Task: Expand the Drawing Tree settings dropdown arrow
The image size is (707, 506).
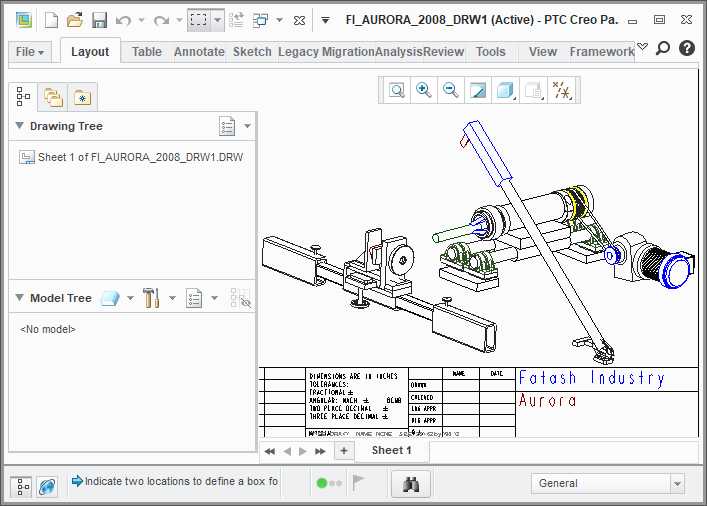Action: point(248,126)
